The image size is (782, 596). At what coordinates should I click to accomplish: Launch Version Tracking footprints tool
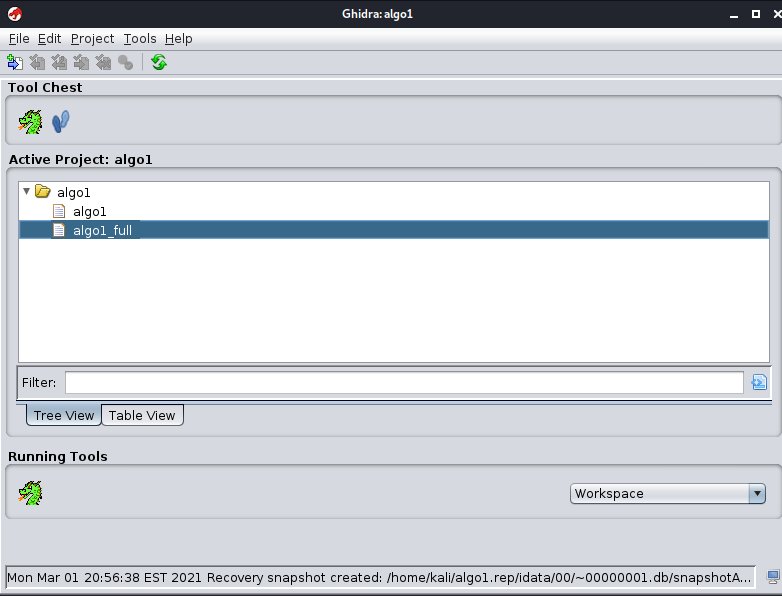click(x=61, y=122)
